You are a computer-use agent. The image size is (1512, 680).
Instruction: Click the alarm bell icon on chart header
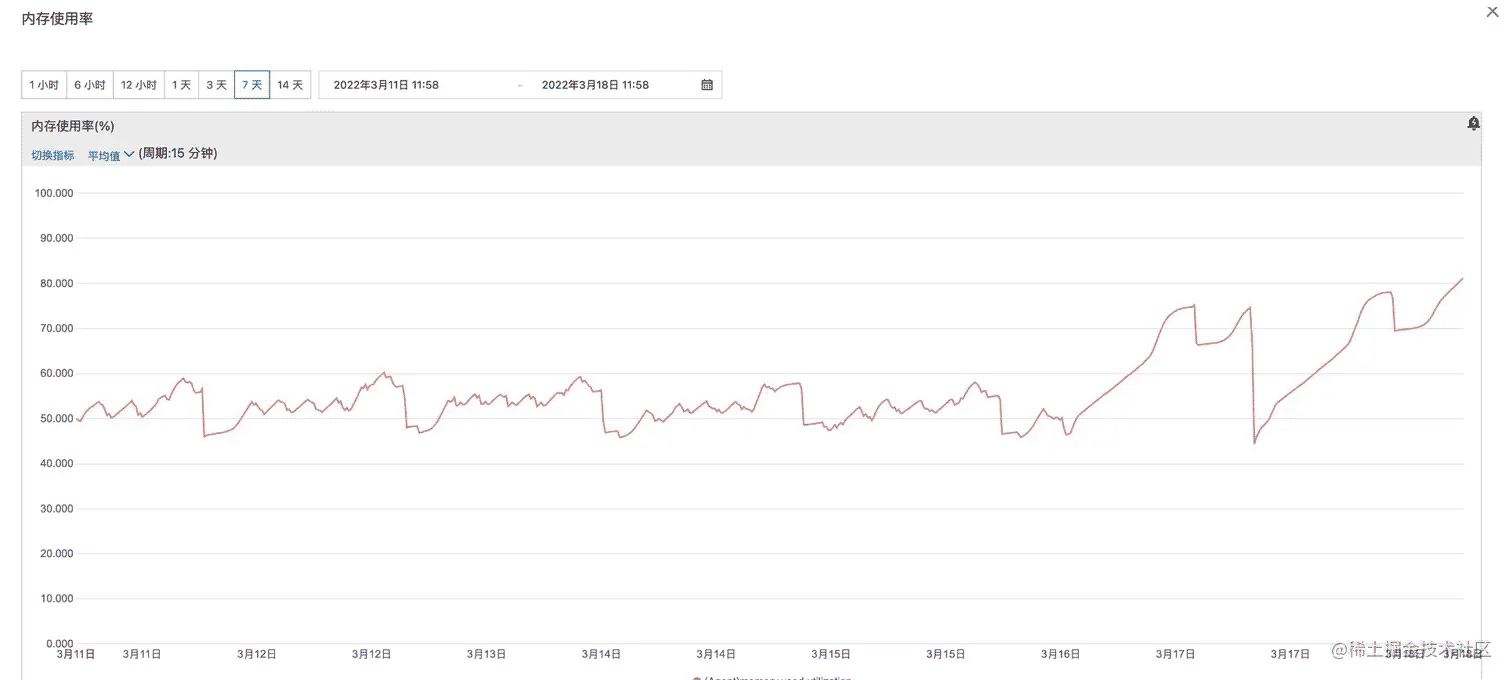(1473, 124)
